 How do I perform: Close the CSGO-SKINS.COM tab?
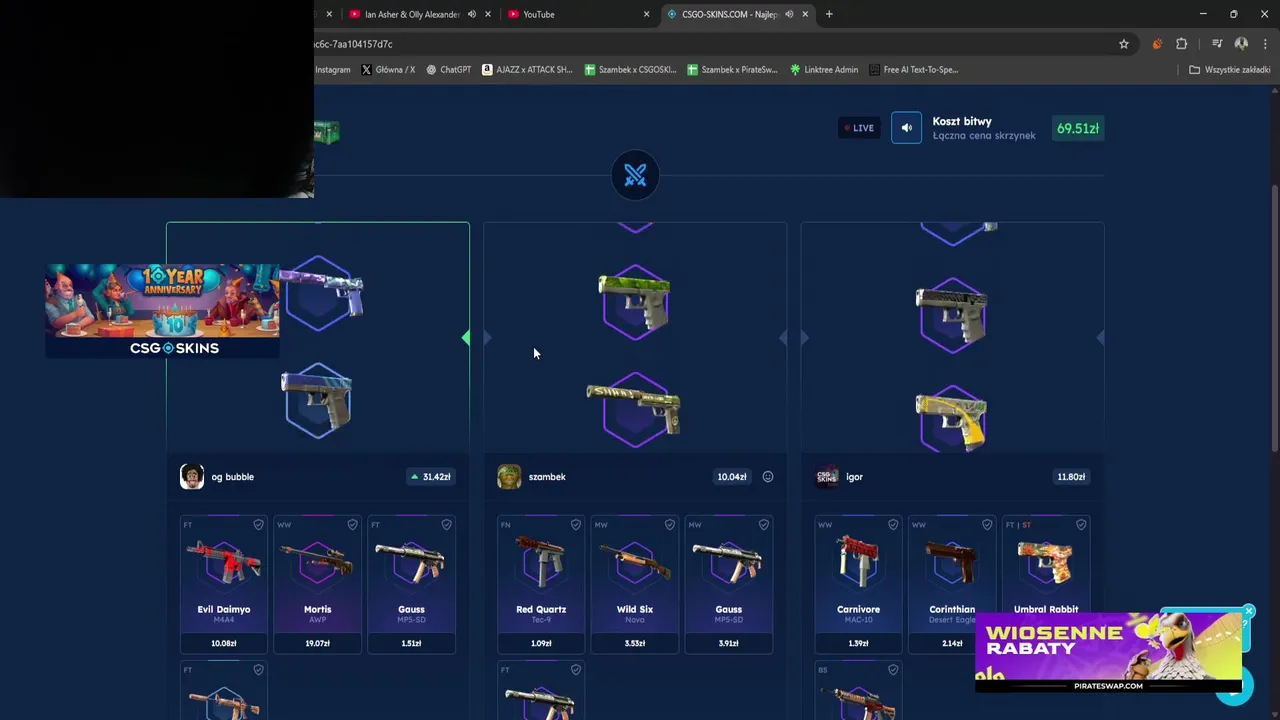click(x=805, y=14)
